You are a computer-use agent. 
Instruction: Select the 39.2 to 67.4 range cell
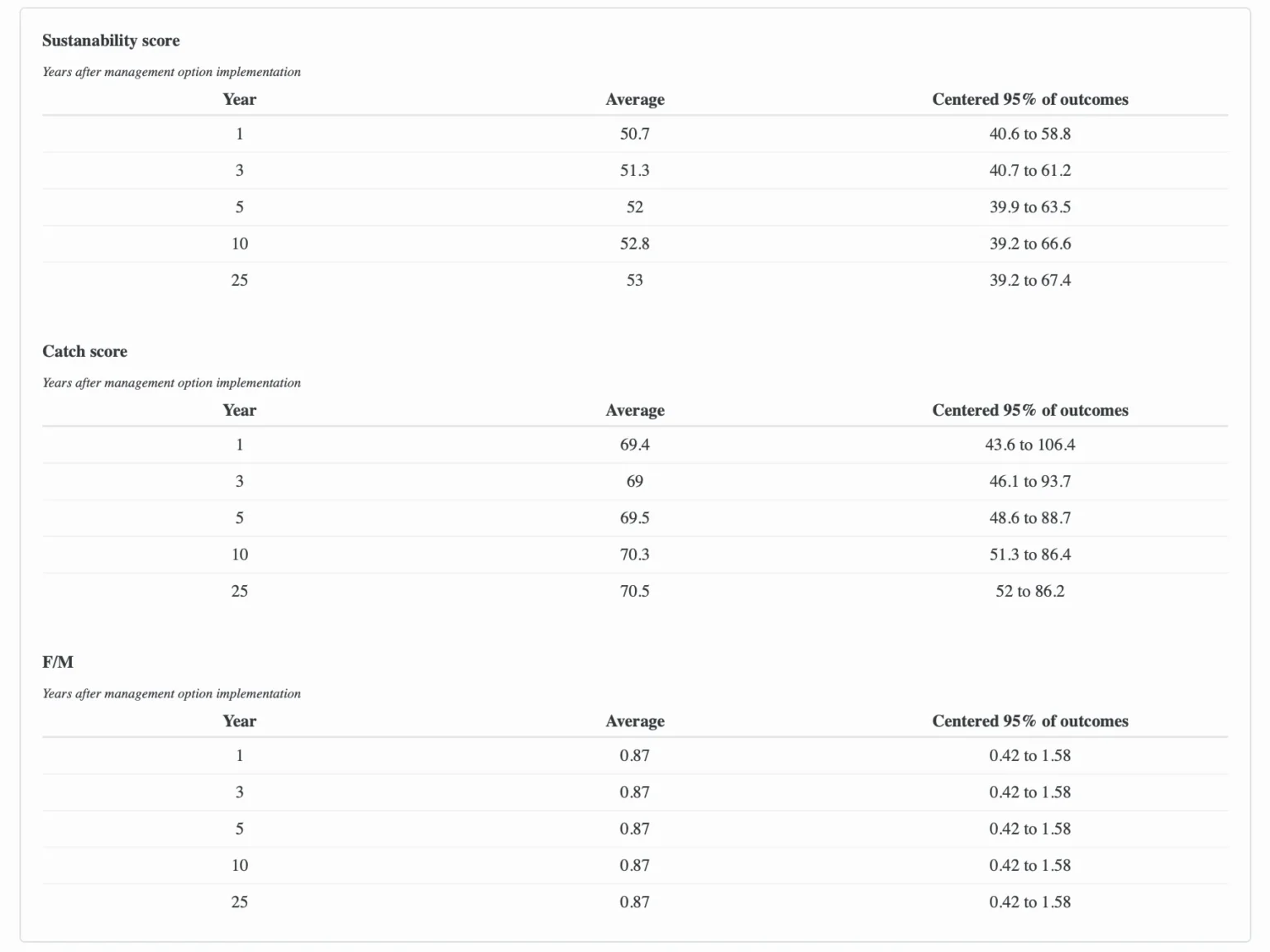(x=1030, y=280)
